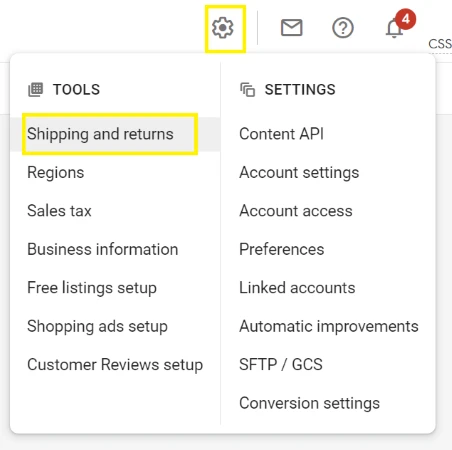Image resolution: width=452 pixels, height=450 pixels.
Task: Go to Conversion settings
Action: click(x=310, y=403)
